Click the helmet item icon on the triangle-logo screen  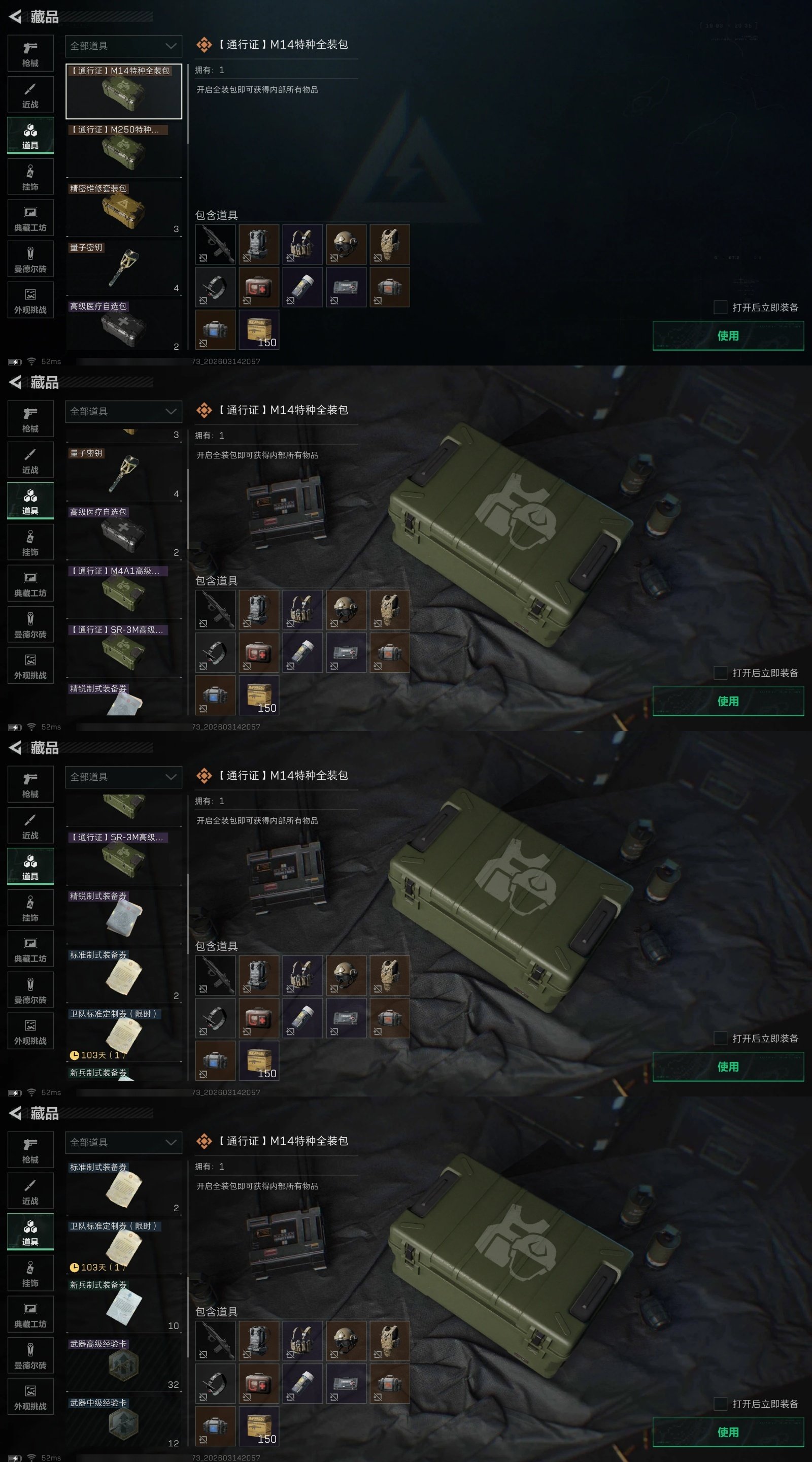(x=346, y=245)
